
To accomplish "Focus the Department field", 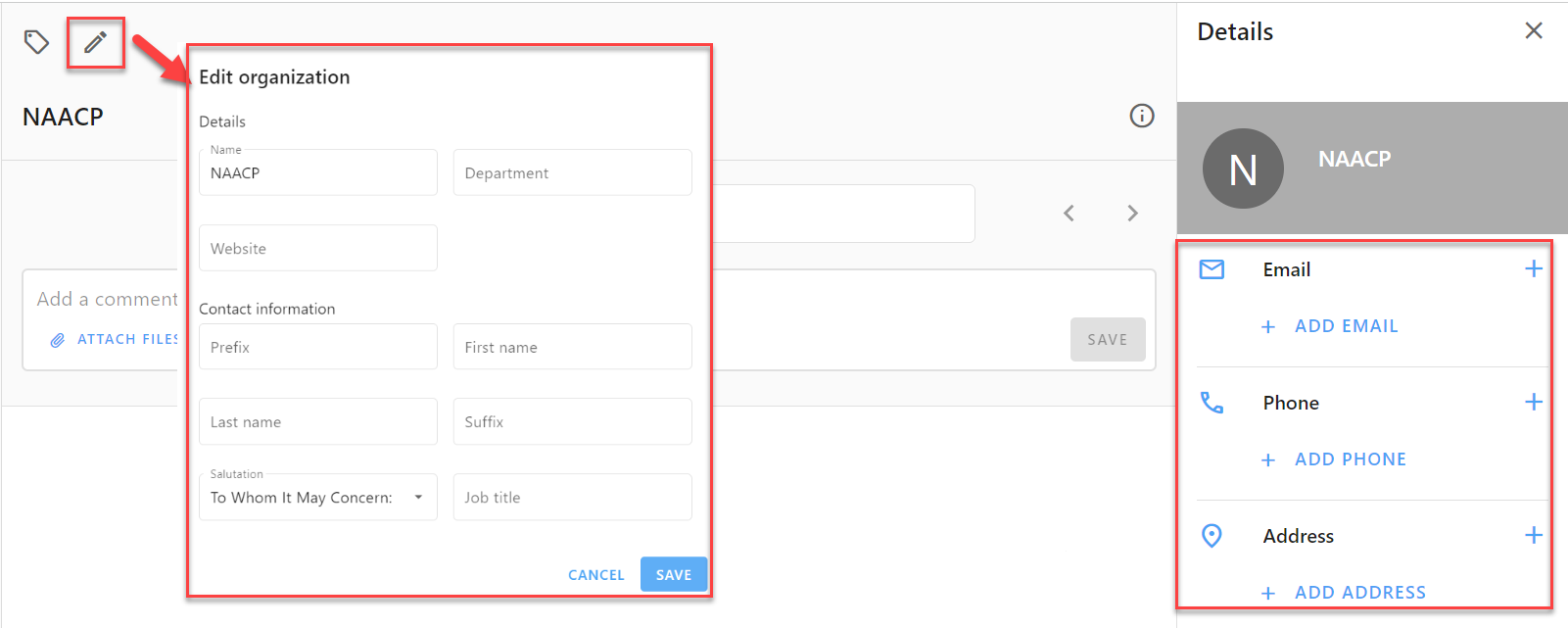I will [x=573, y=172].
